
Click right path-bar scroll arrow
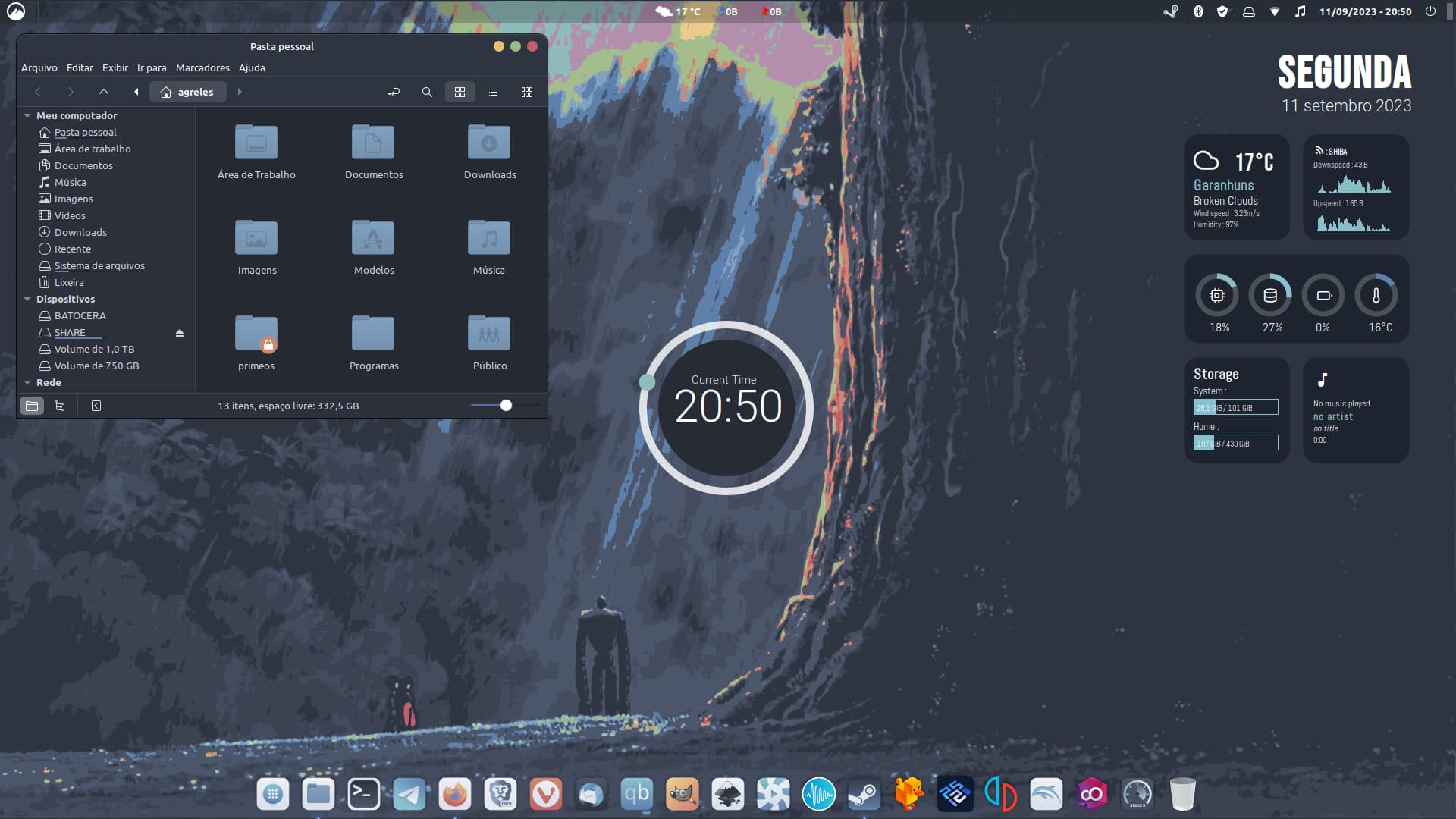(x=240, y=92)
